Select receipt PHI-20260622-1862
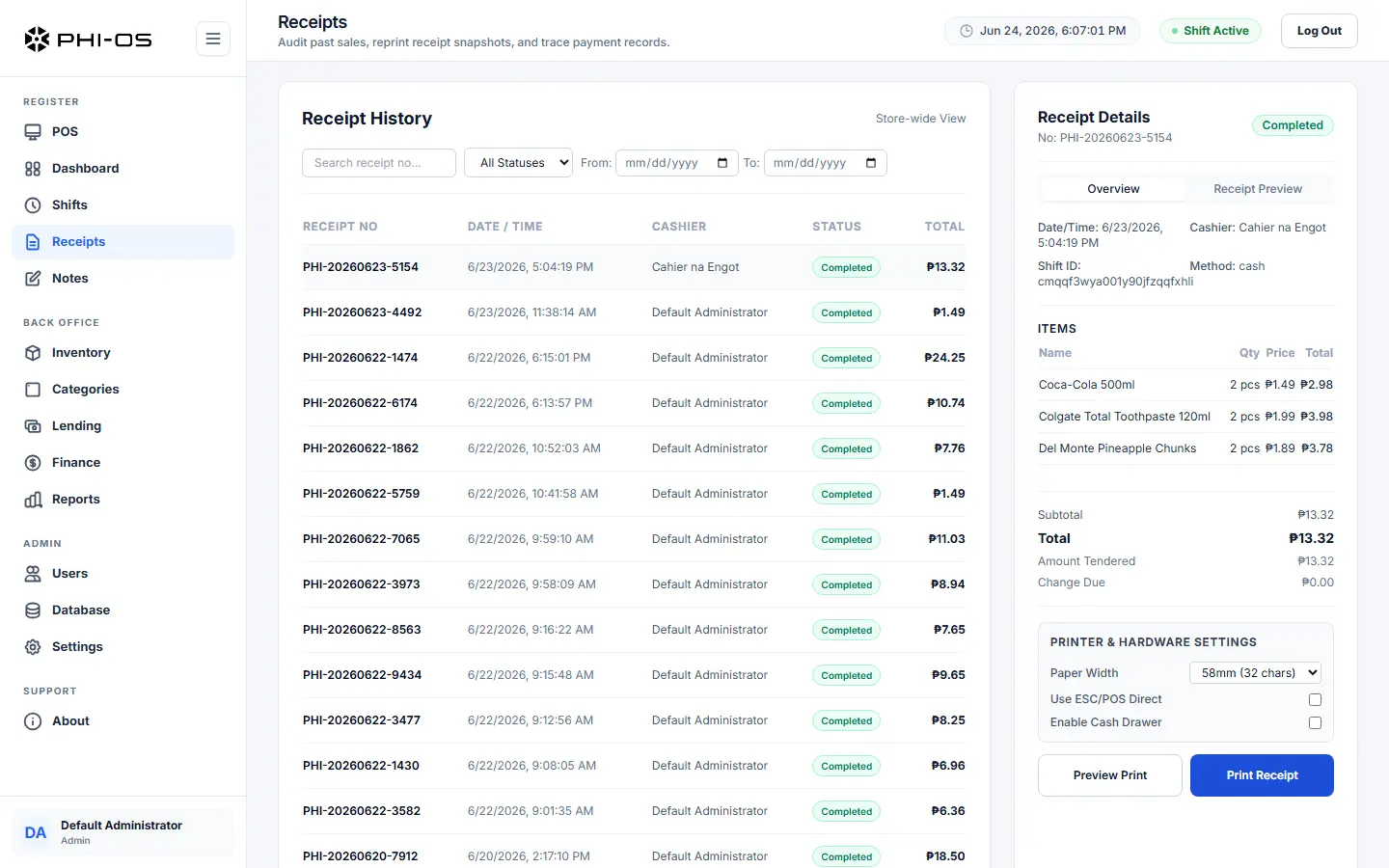1389x868 pixels. coord(634,448)
